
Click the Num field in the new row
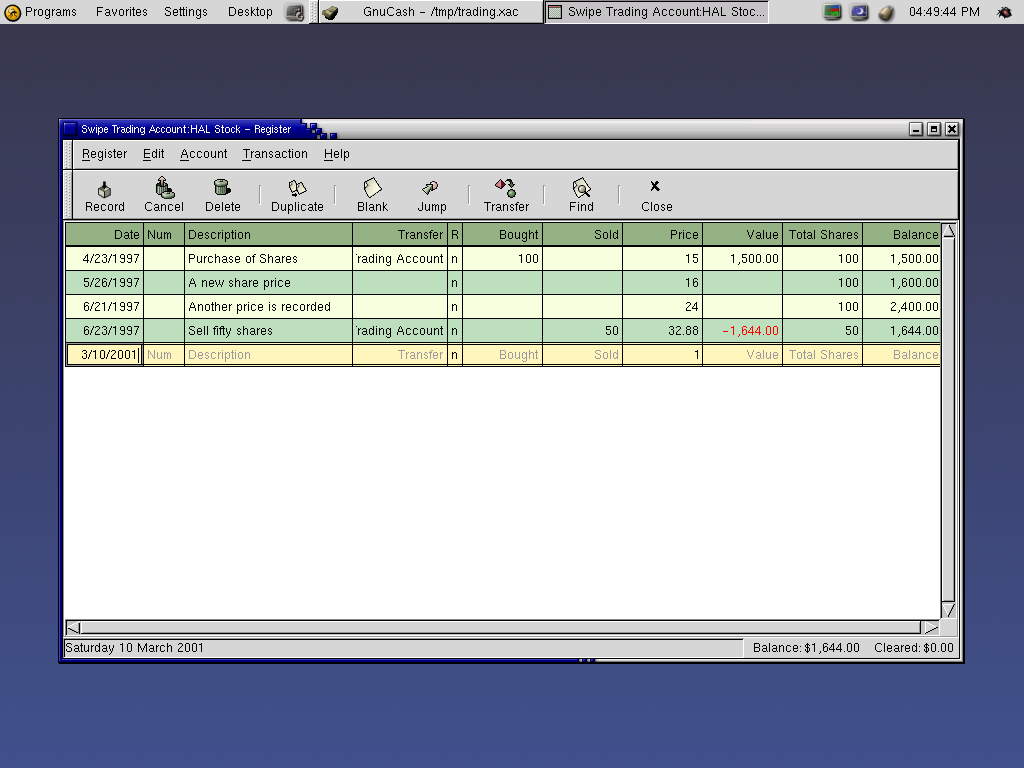(x=164, y=355)
